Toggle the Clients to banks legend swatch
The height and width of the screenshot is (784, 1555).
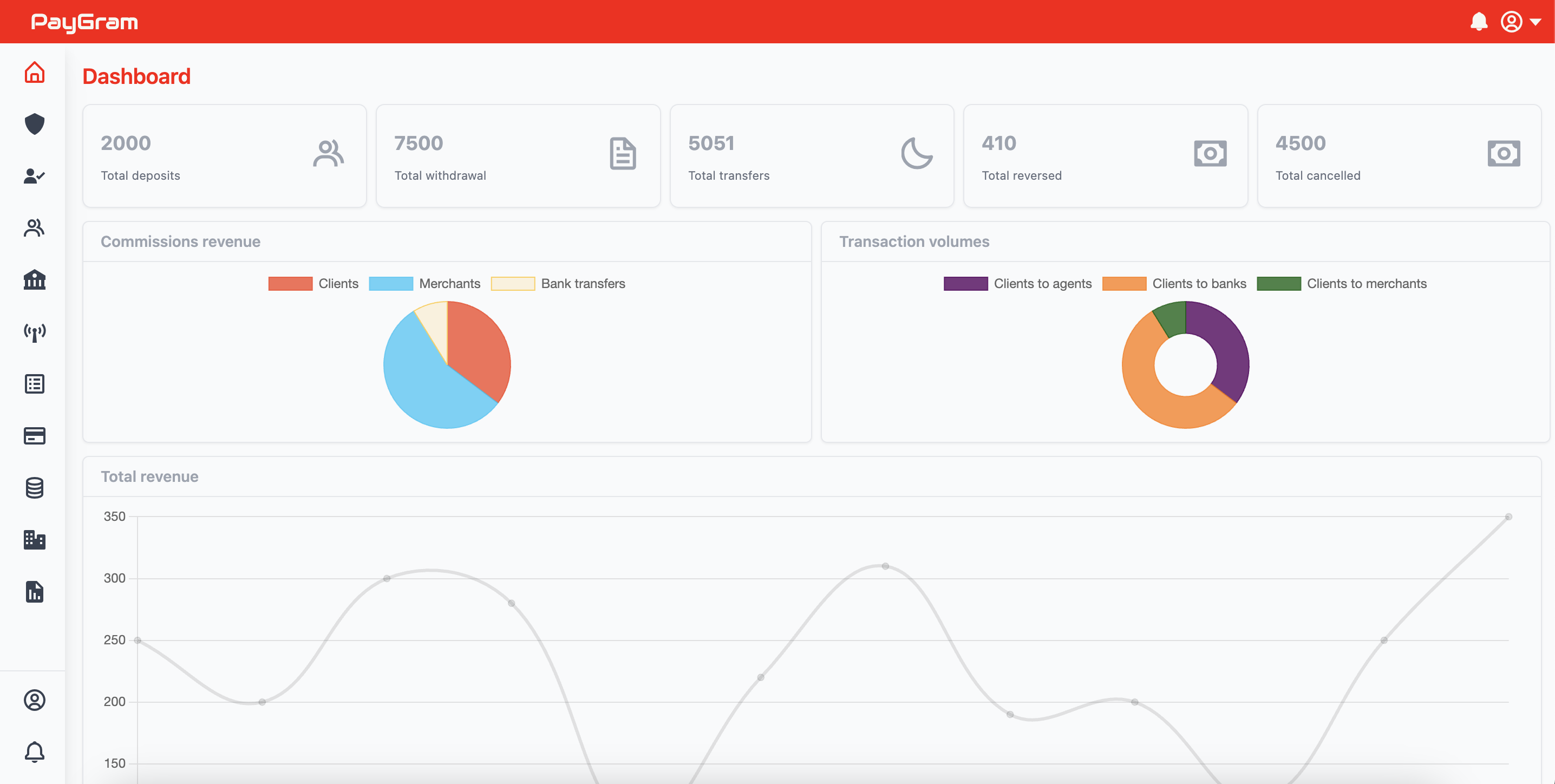click(1124, 284)
